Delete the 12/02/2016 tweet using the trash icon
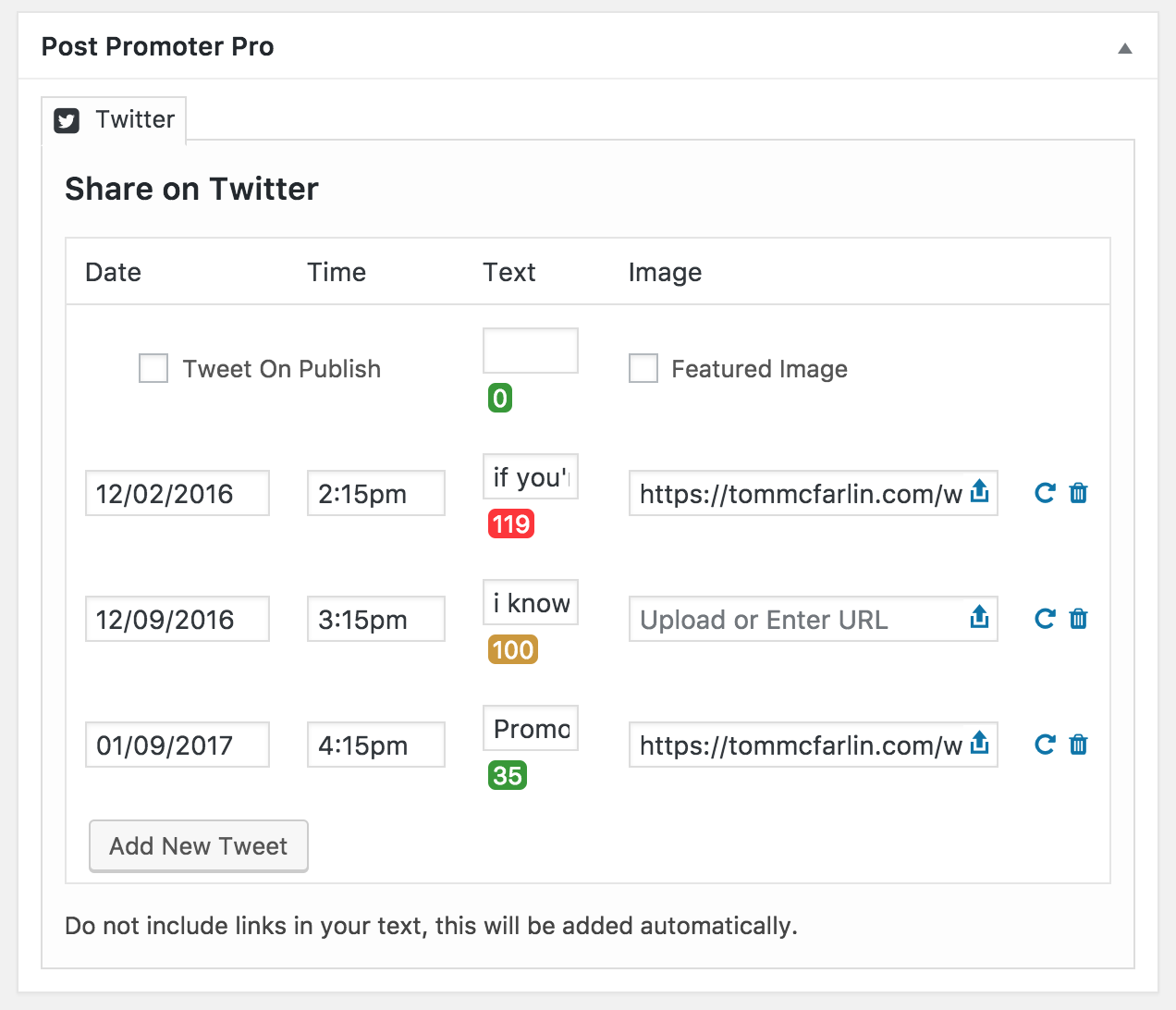The image size is (1176, 1010). [1078, 493]
